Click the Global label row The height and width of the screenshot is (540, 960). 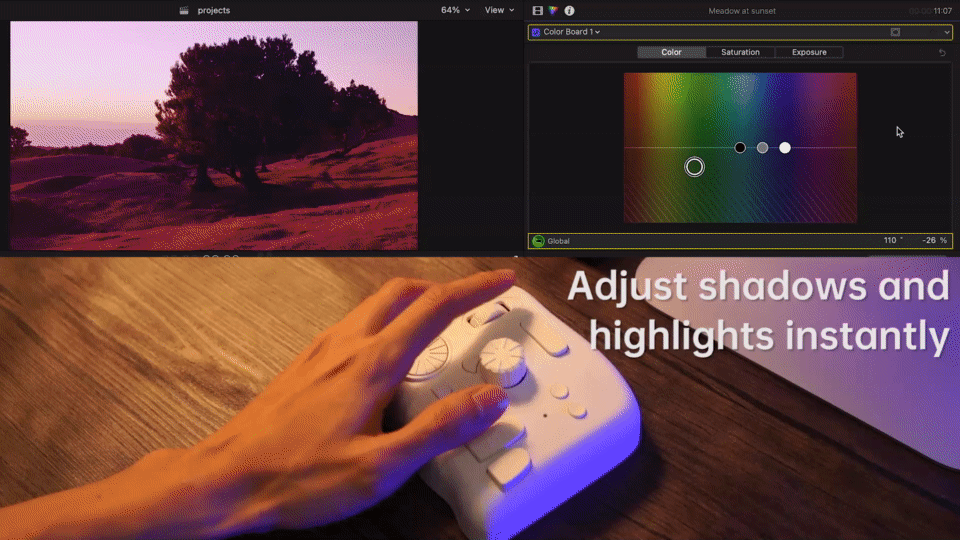point(740,241)
